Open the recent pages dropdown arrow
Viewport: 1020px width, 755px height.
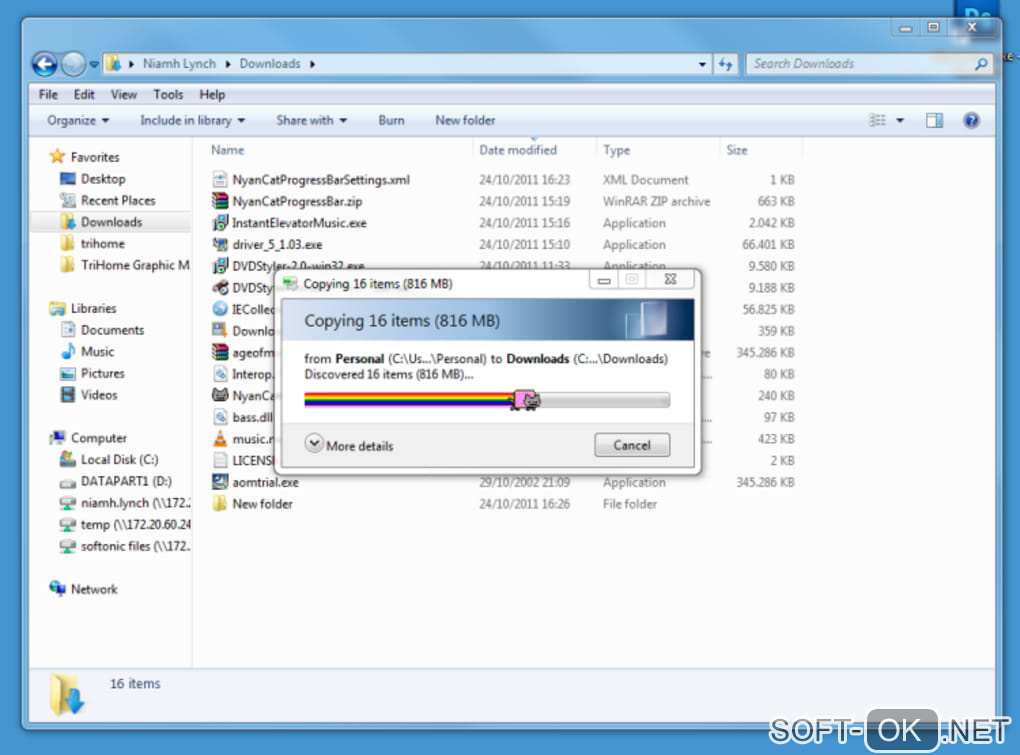[94, 64]
